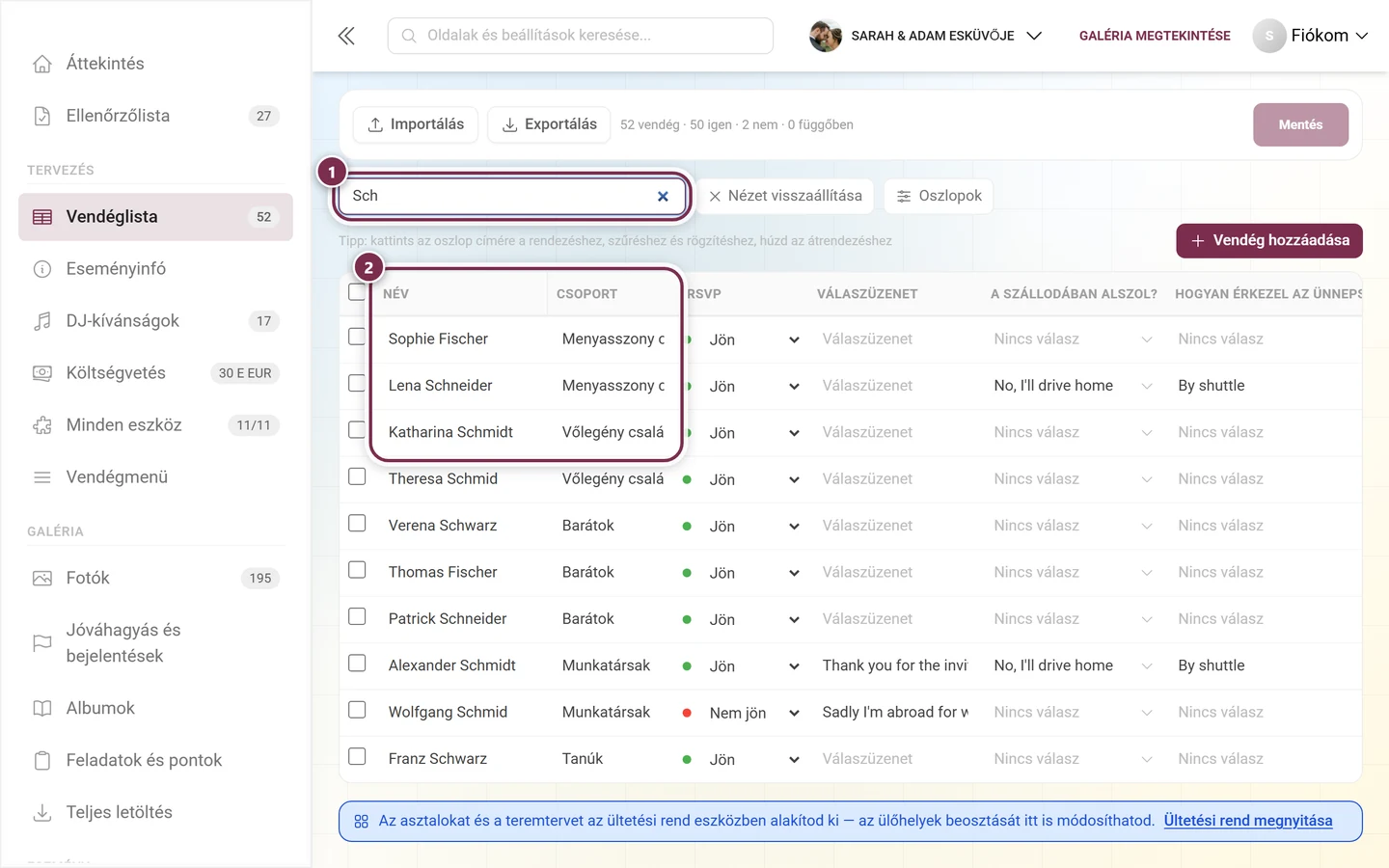Click the puzzle icon next to Minden eszköz

pos(42,425)
